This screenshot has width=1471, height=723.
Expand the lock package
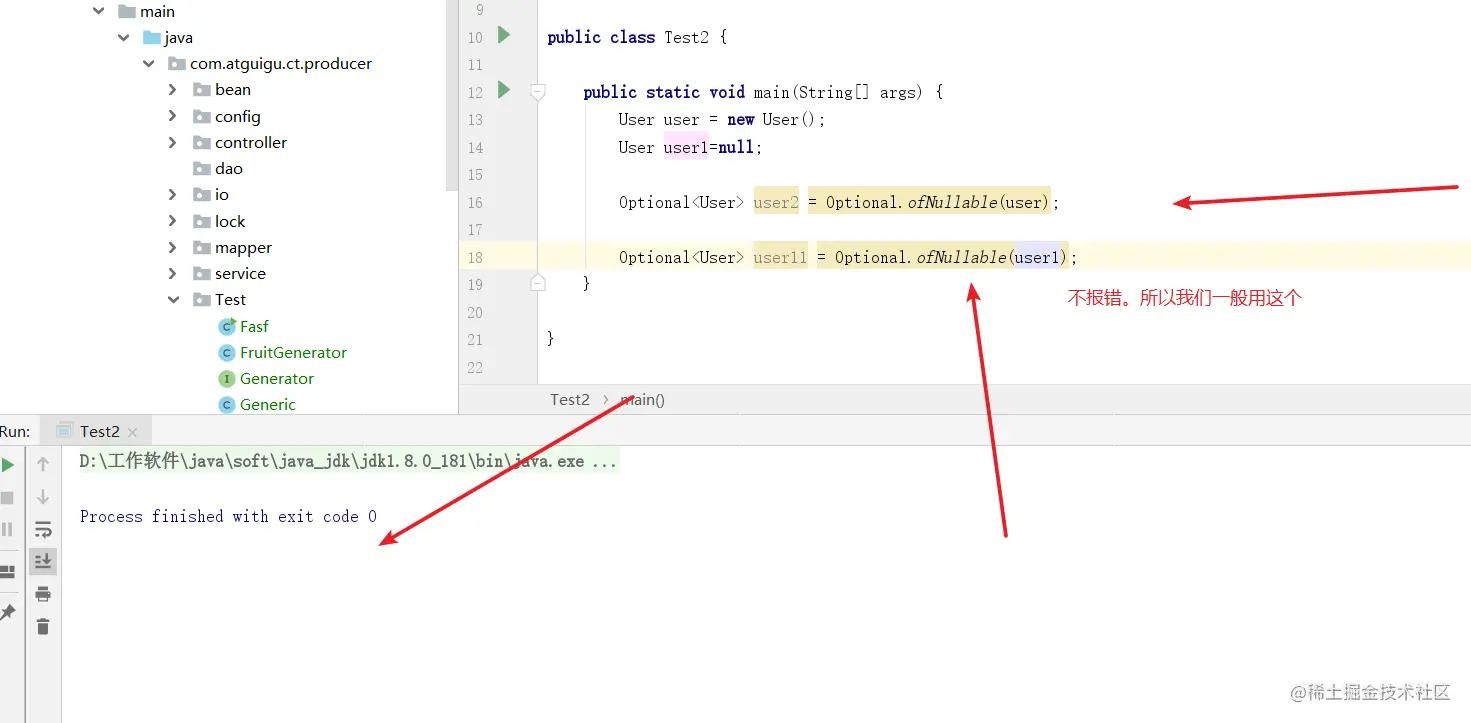(173, 221)
